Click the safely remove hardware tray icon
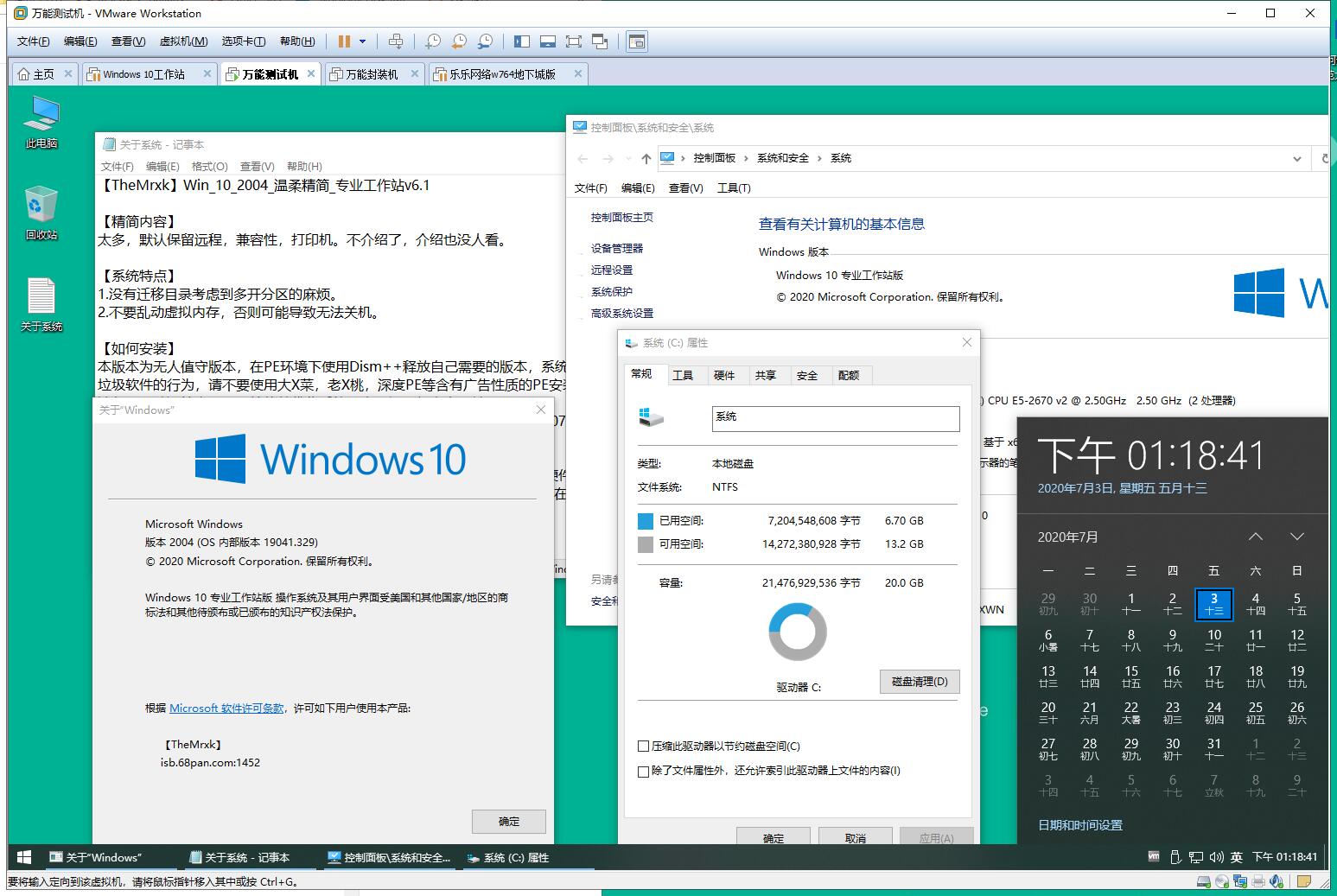The width and height of the screenshot is (1337, 896). coord(1175,857)
